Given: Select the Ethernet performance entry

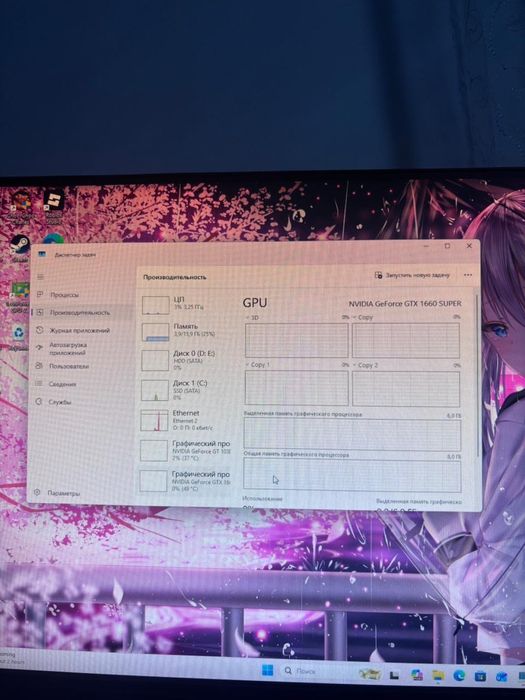Looking at the screenshot, I should click(x=186, y=420).
